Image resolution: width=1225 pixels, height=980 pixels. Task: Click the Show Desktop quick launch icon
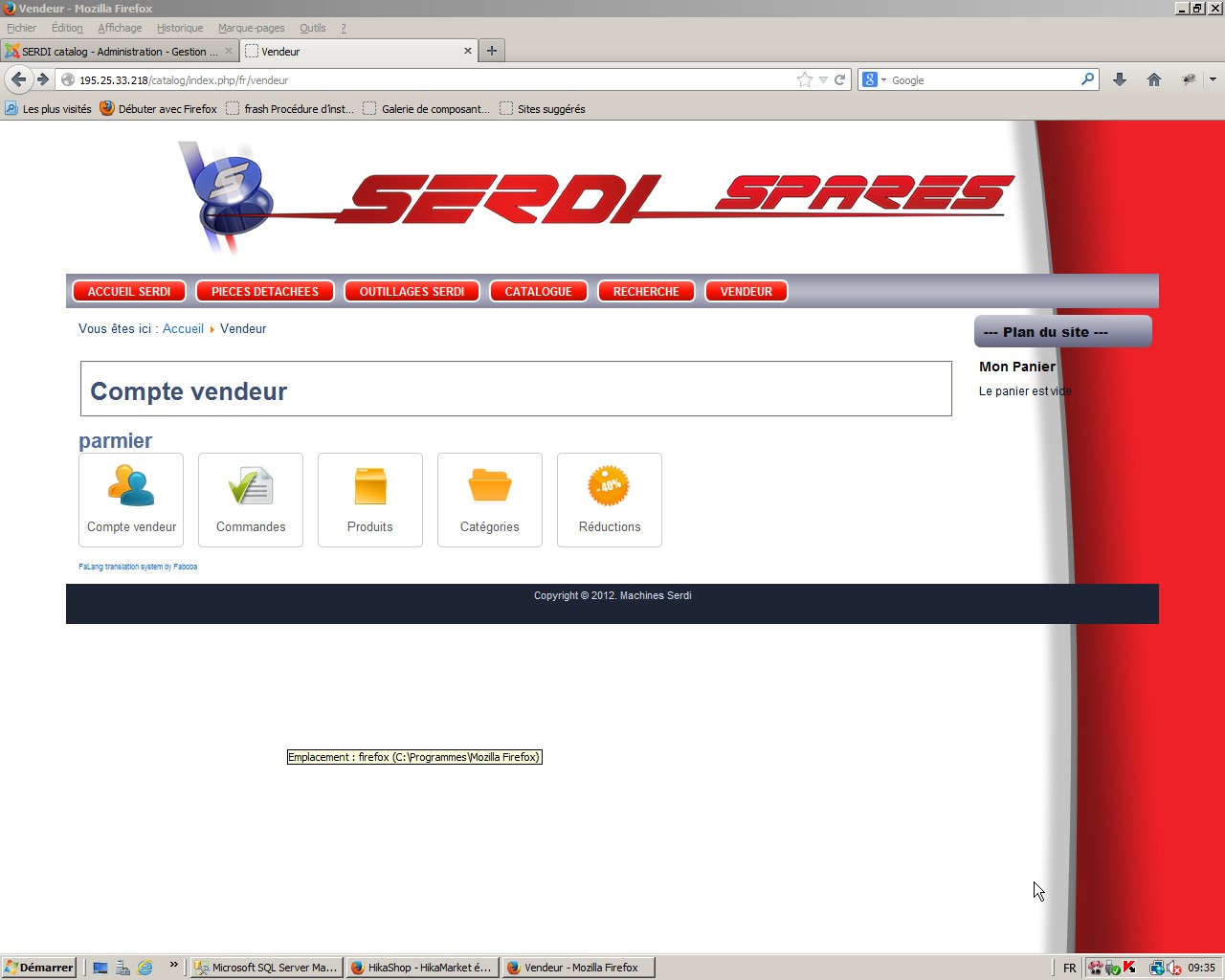(100, 968)
